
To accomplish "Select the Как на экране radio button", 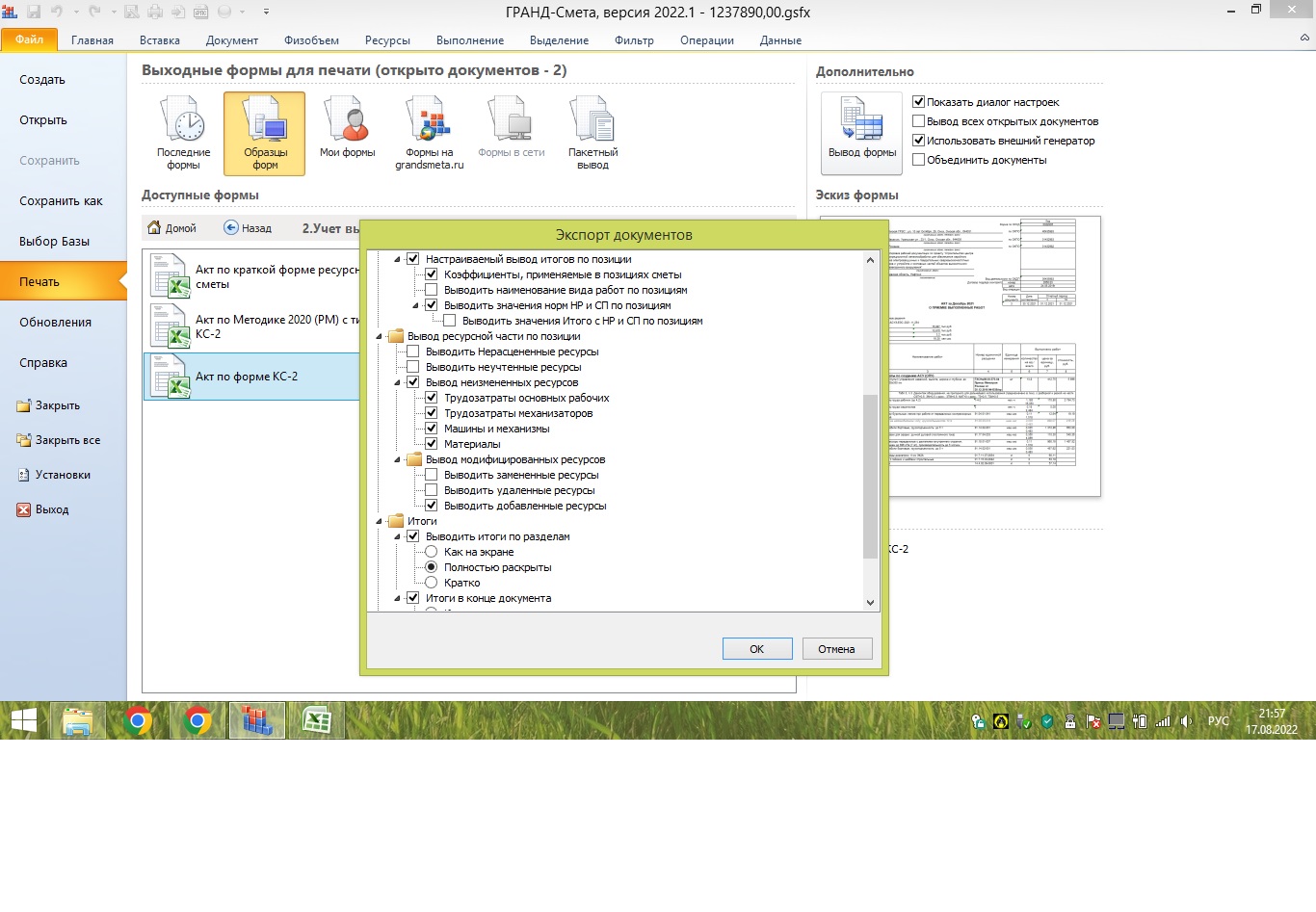I will click(432, 552).
